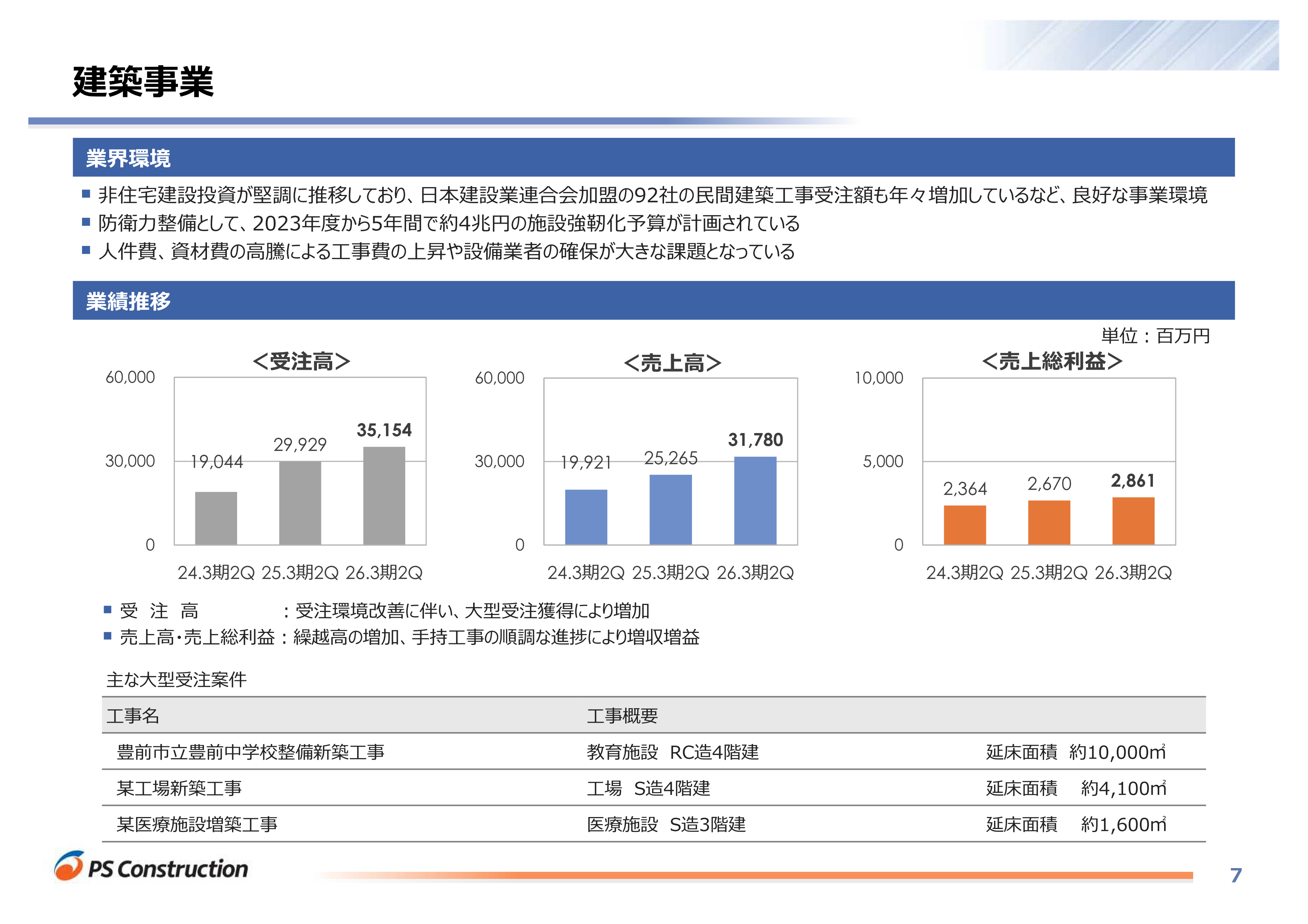Click the 19,044 gray orders bar
1308x924 pixels.
216,518
